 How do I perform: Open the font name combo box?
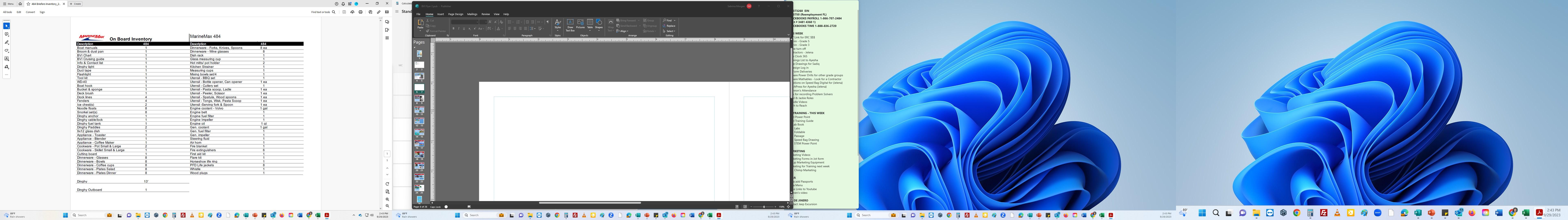point(465,22)
